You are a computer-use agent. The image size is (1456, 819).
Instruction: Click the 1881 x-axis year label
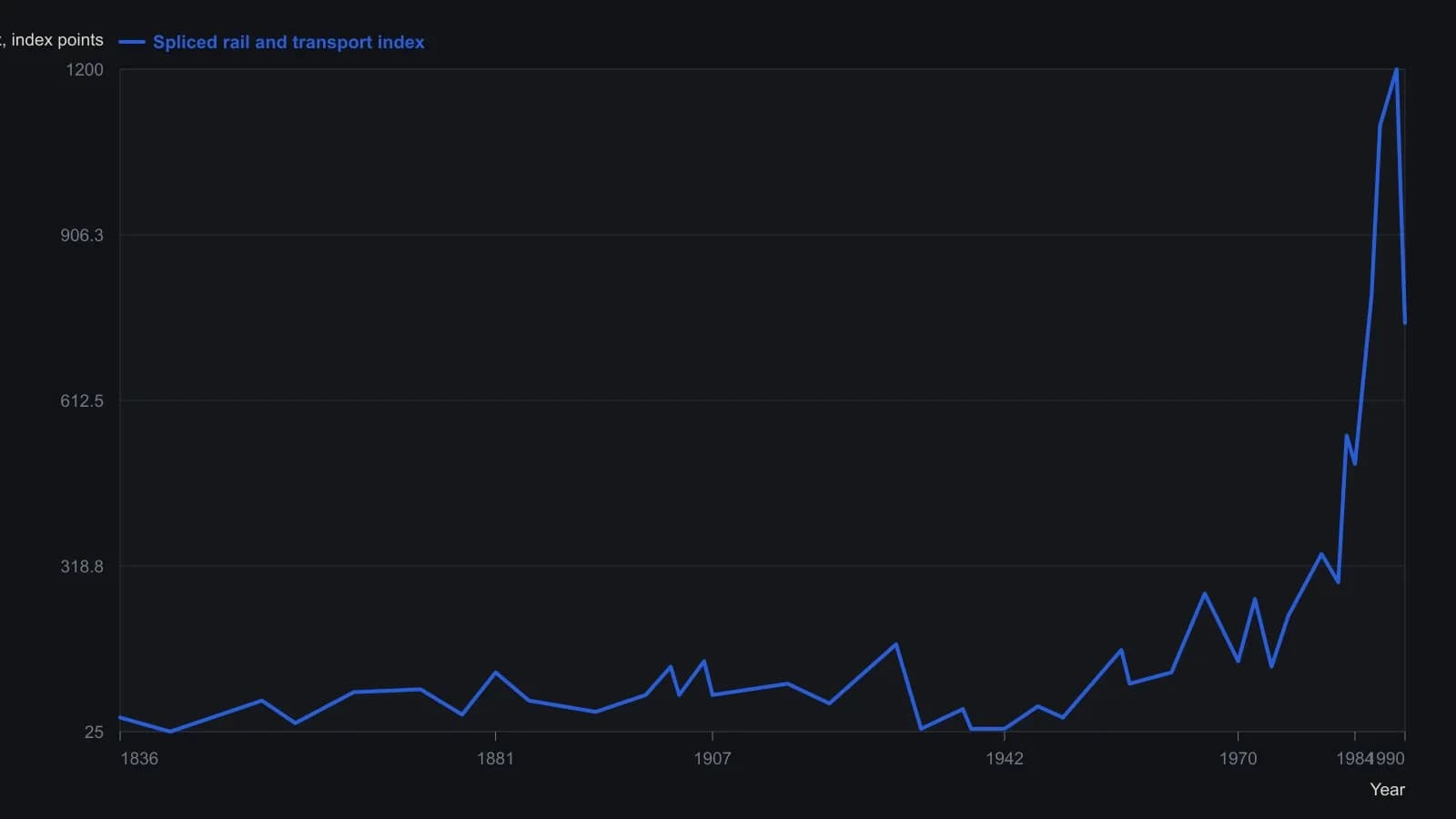coord(495,758)
